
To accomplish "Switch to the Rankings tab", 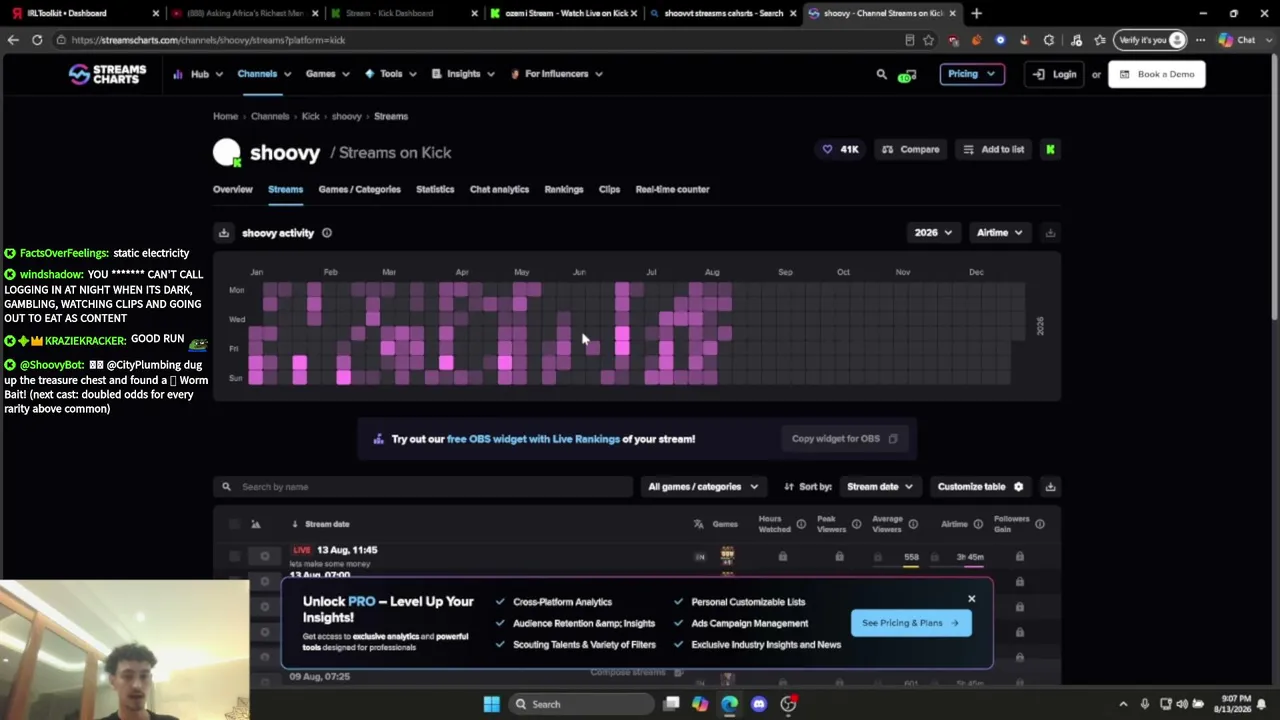I will coord(564,189).
